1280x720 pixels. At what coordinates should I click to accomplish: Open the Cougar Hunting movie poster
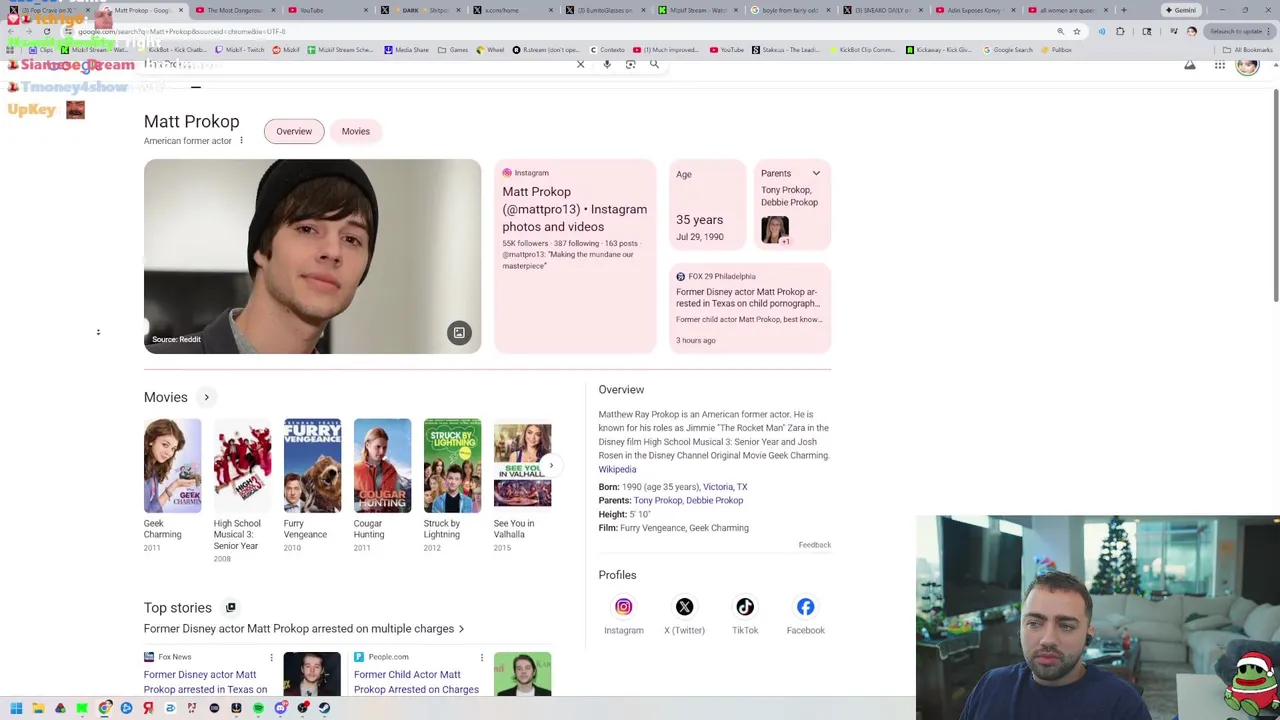point(382,466)
